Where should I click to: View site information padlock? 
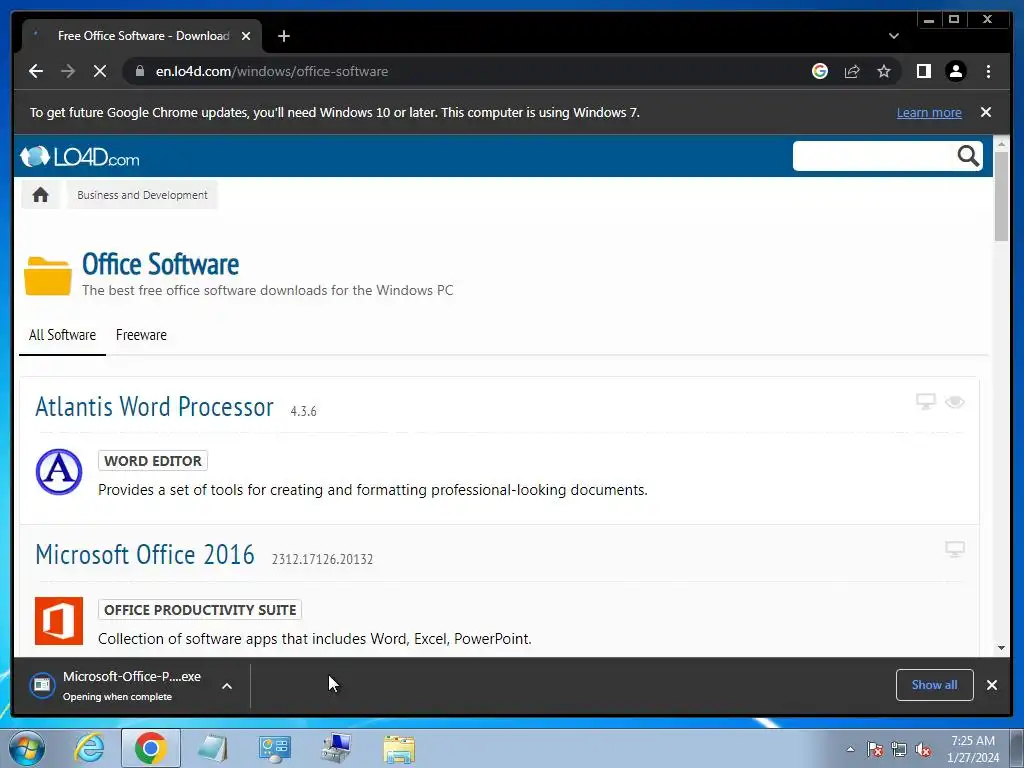pos(140,71)
